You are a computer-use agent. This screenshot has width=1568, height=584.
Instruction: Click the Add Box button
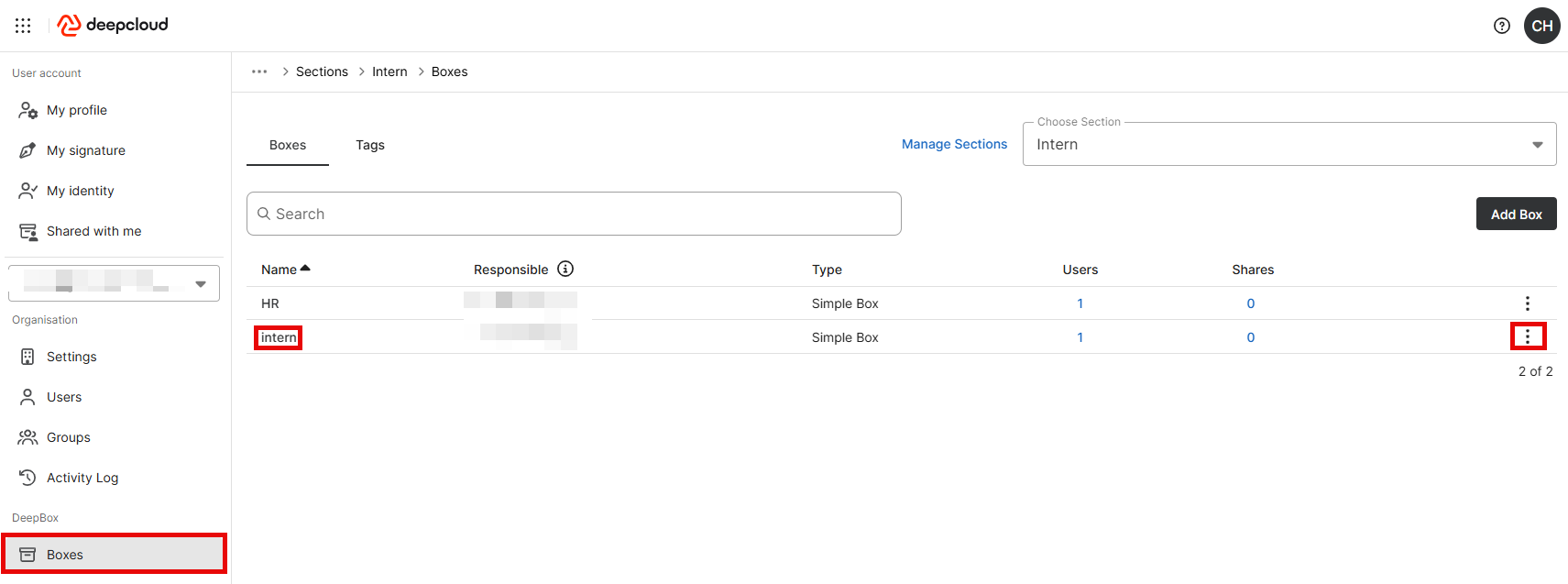pos(1516,214)
